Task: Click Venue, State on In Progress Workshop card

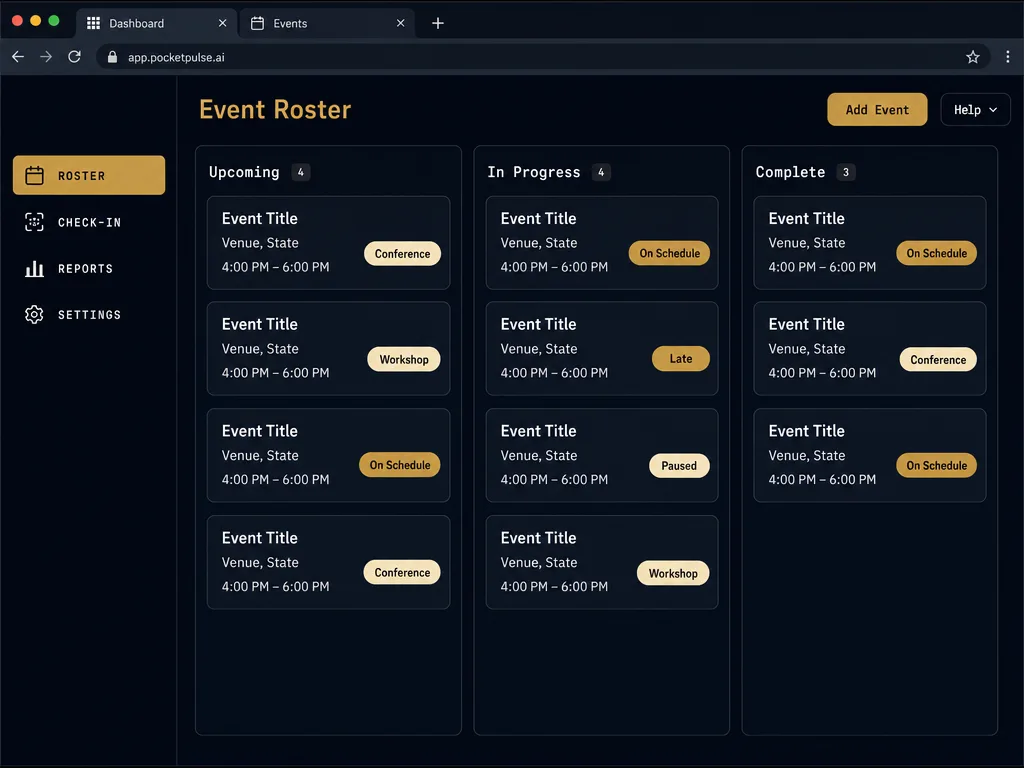Action: point(539,562)
